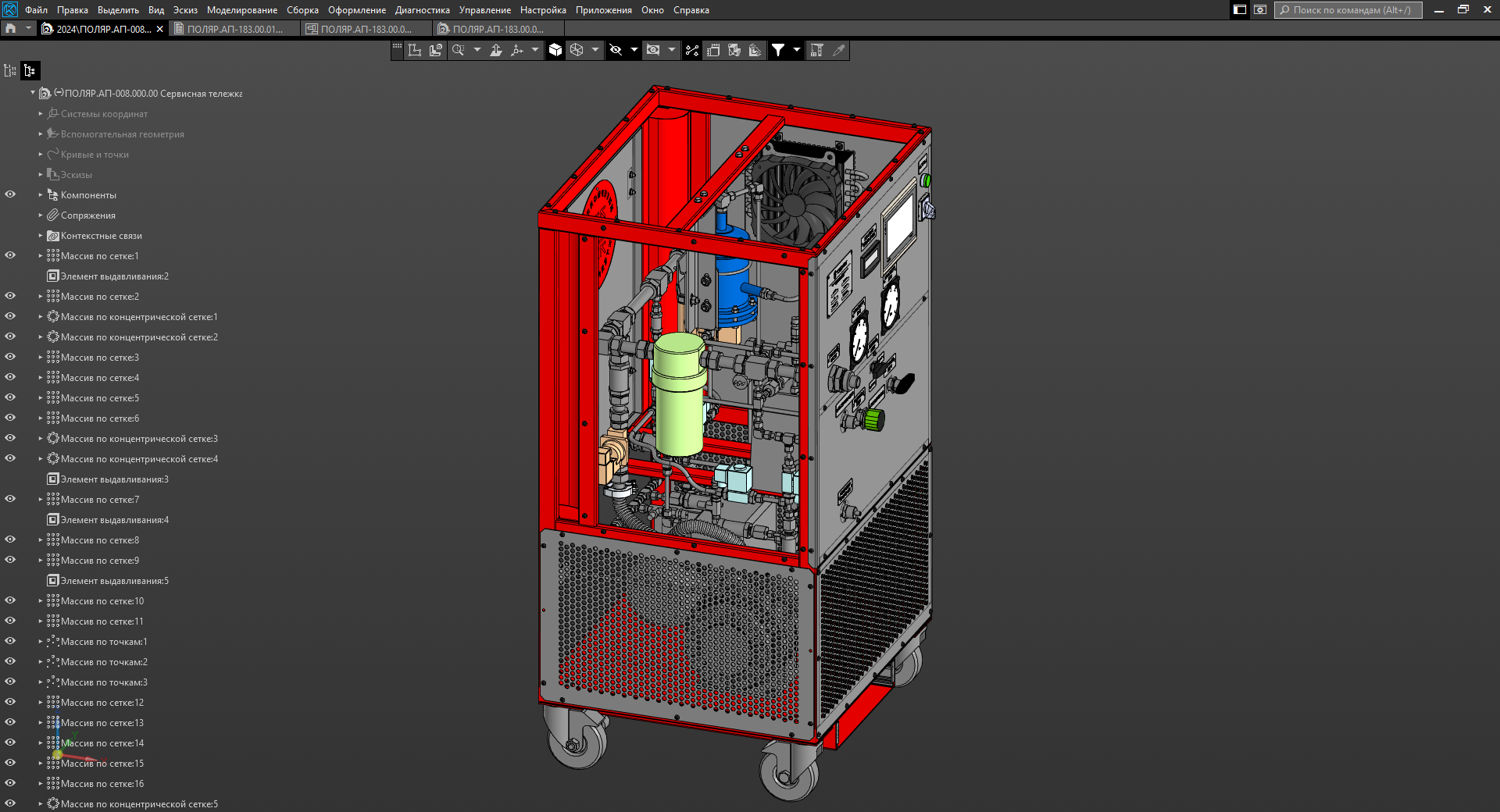
Task: Click the filter funnel icon
Action: [x=778, y=50]
